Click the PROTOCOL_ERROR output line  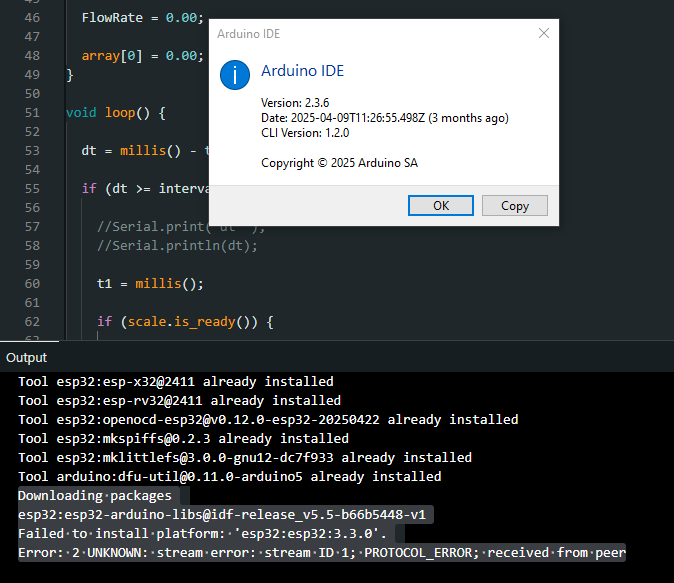321,552
